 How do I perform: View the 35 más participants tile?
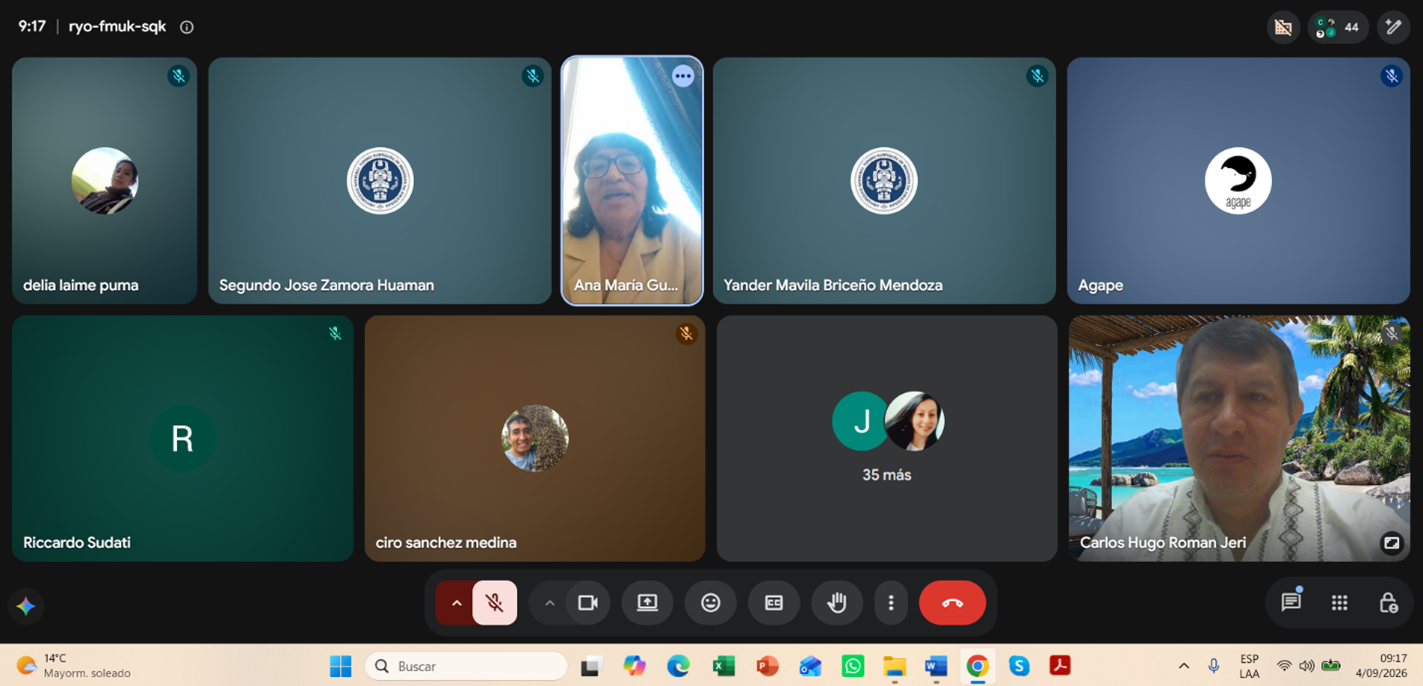click(887, 439)
